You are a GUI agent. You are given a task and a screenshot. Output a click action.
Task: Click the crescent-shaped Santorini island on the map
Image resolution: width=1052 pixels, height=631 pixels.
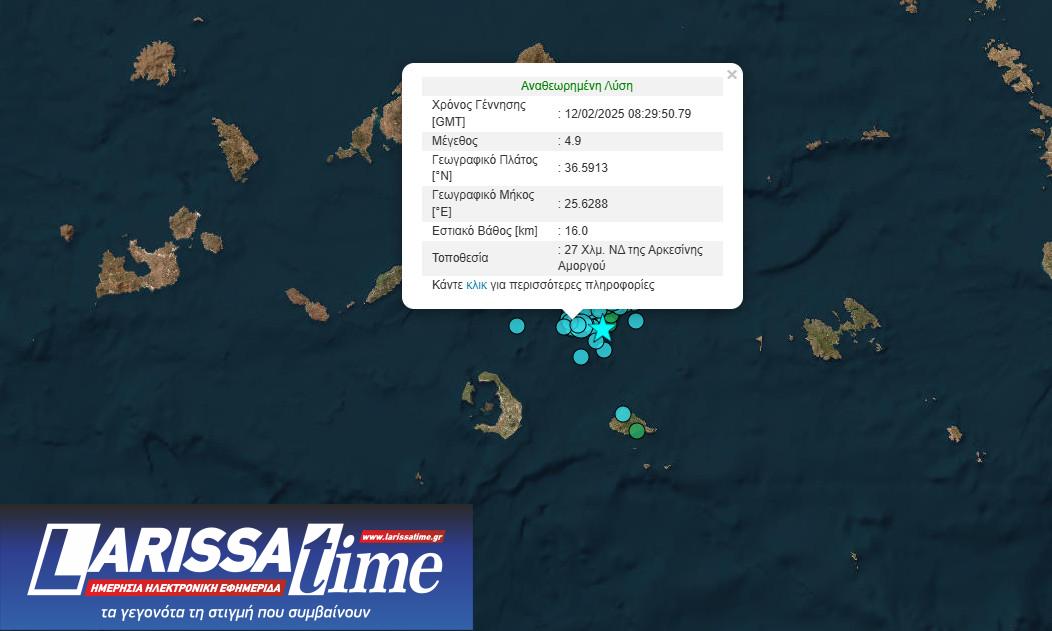(x=498, y=405)
